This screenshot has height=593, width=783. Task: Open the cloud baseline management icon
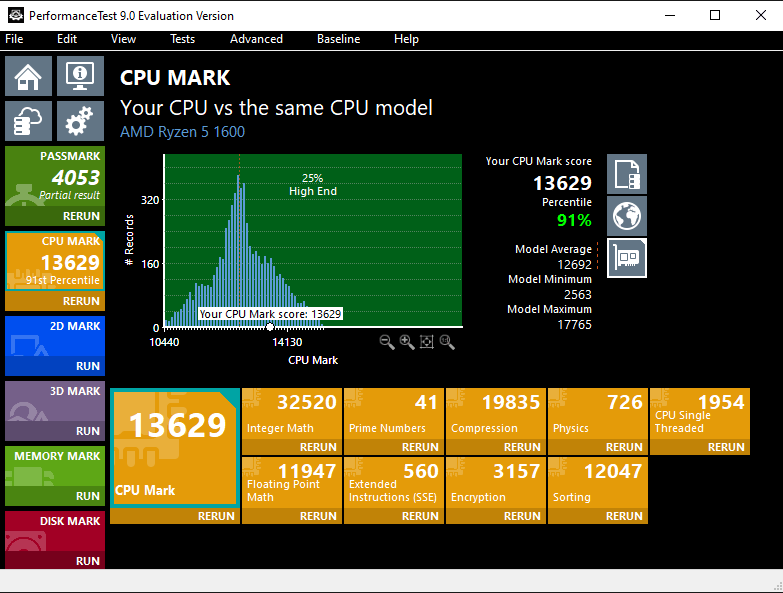(x=28, y=121)
